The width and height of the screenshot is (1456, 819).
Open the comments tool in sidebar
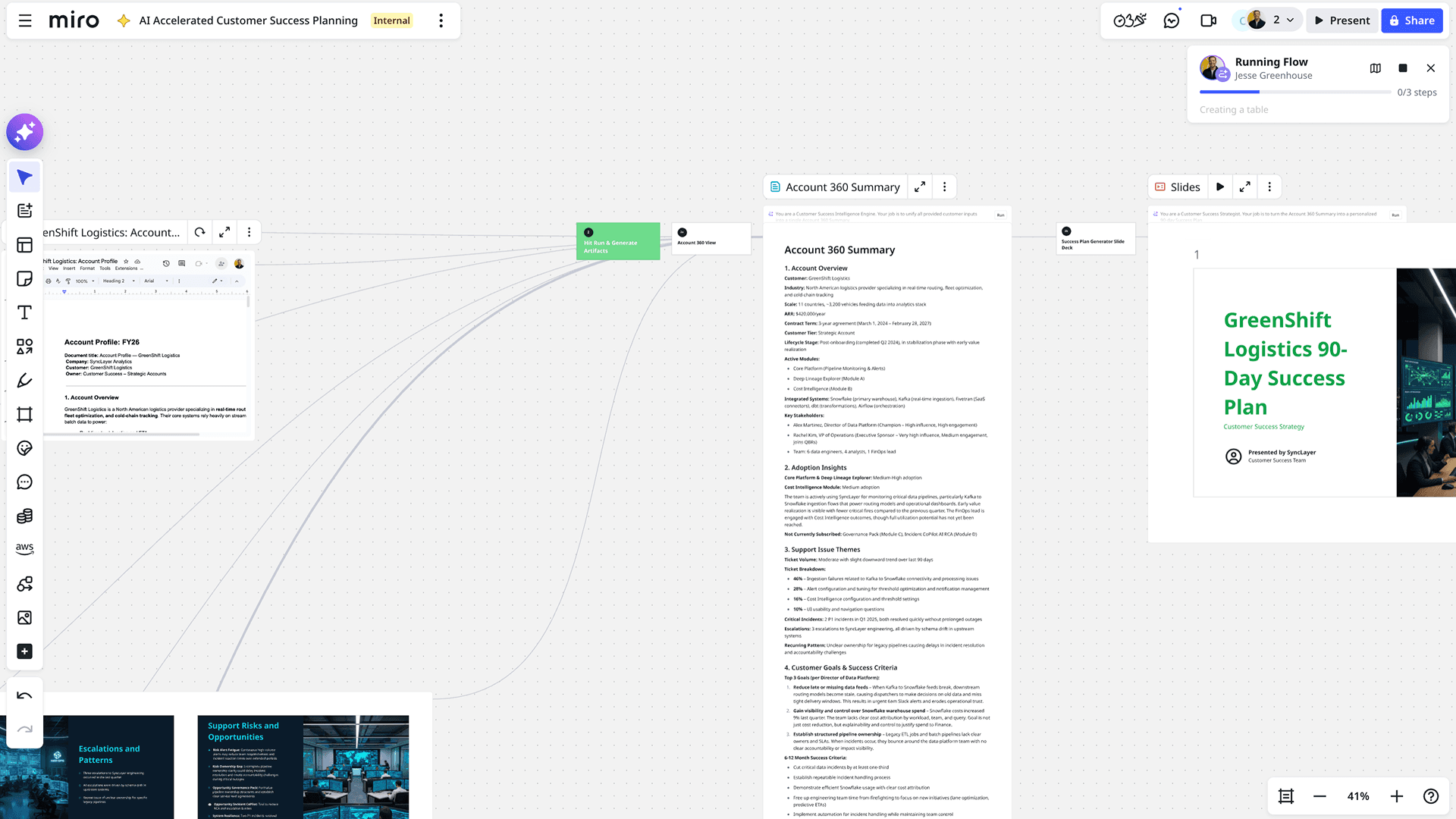24,482
